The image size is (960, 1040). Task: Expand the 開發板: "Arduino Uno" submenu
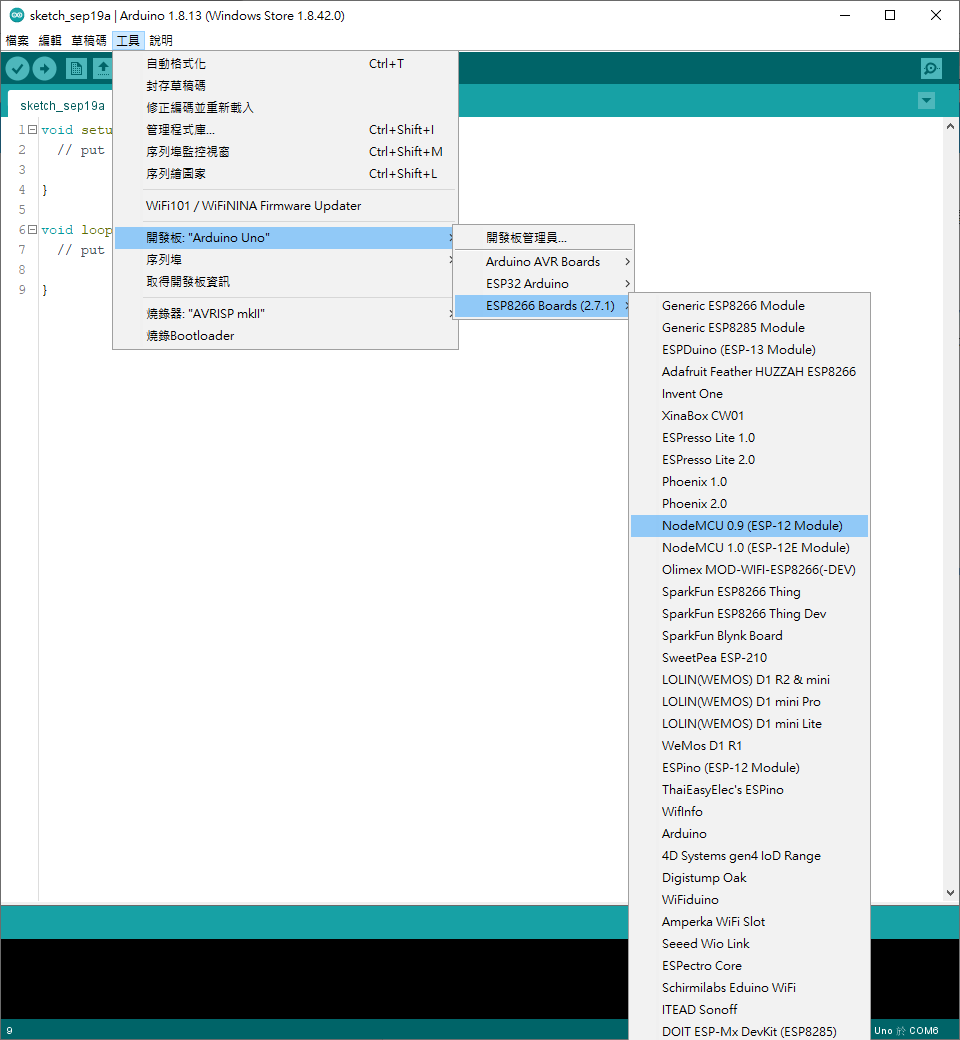[285, 237]
